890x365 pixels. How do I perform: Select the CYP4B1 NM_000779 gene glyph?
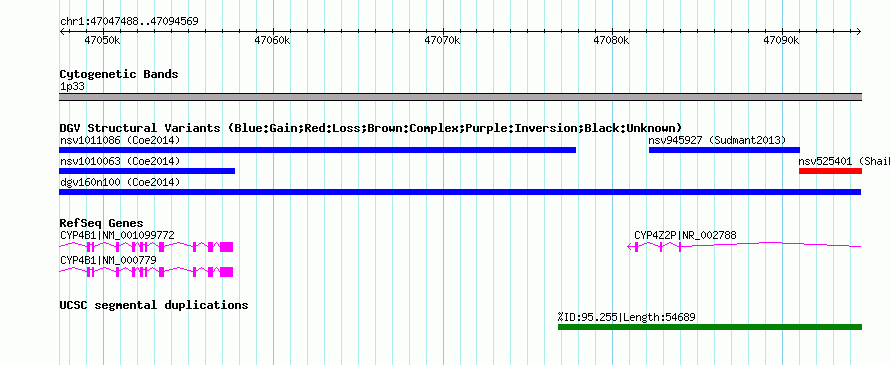click(146, 271)
